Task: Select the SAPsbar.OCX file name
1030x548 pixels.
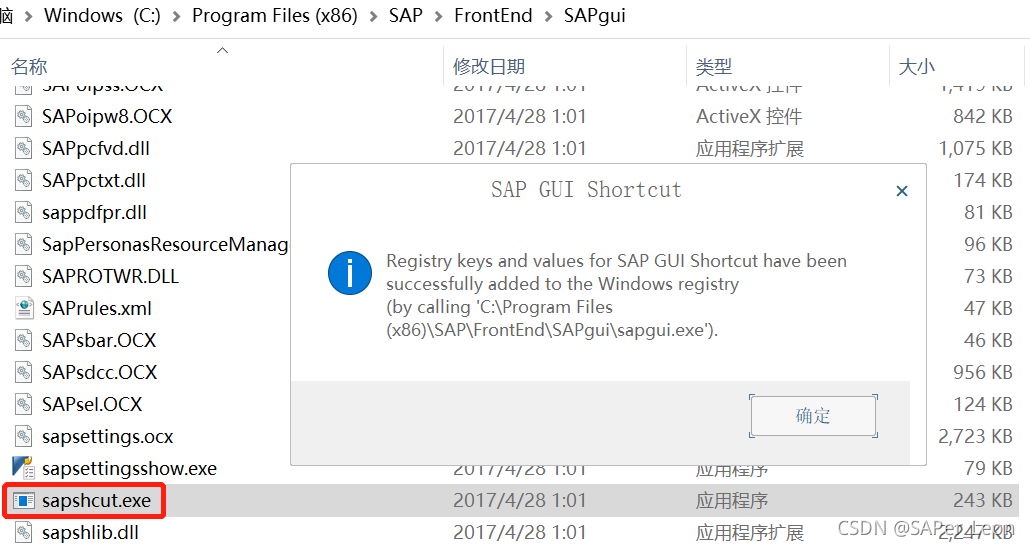Action: click(x=99, y=340)
